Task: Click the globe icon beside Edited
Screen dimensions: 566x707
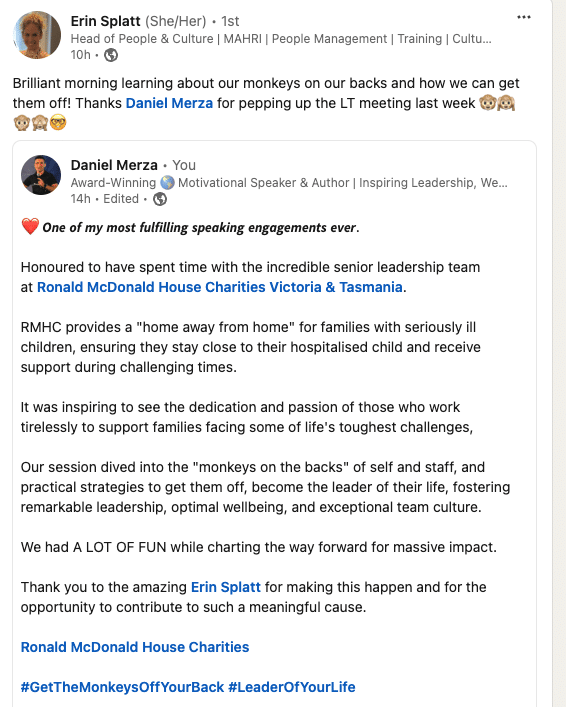Action: pos(160,199)
